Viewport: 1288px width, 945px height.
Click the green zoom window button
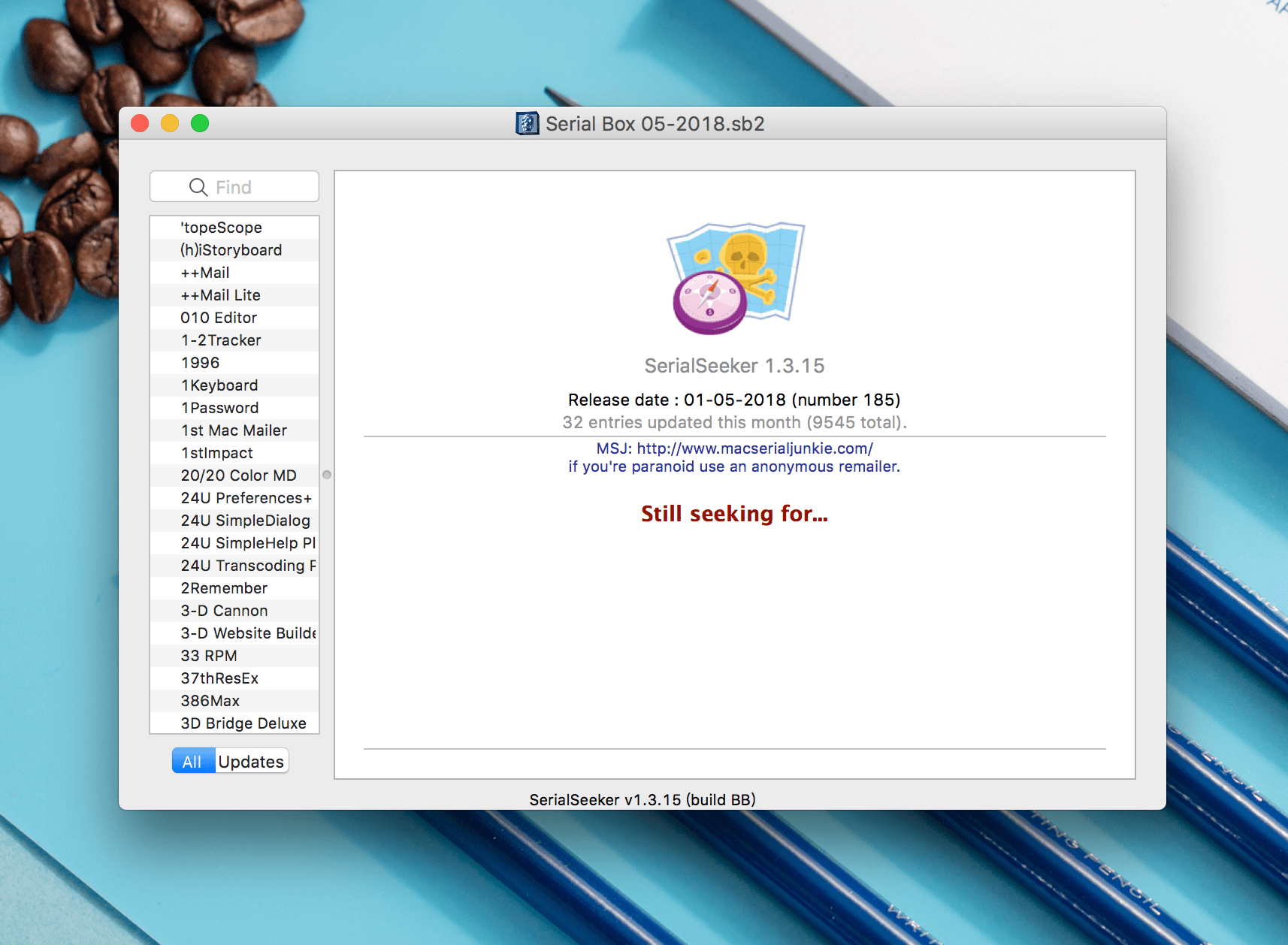click(x=200, y=123)
